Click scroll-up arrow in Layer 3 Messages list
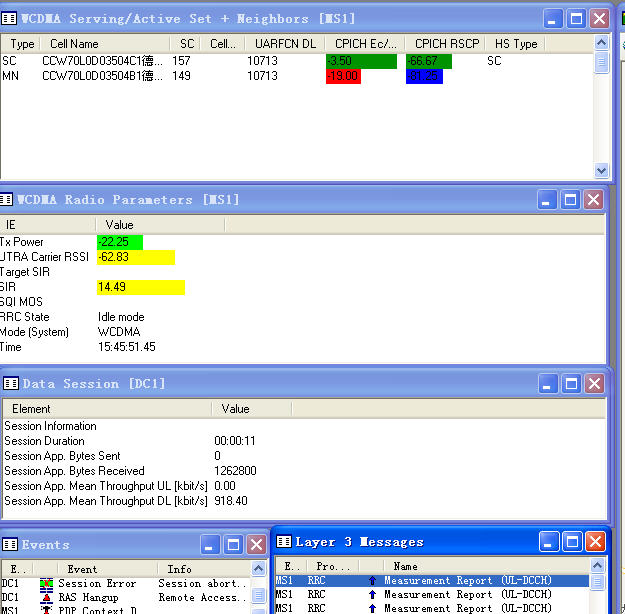 pos(597,565)
